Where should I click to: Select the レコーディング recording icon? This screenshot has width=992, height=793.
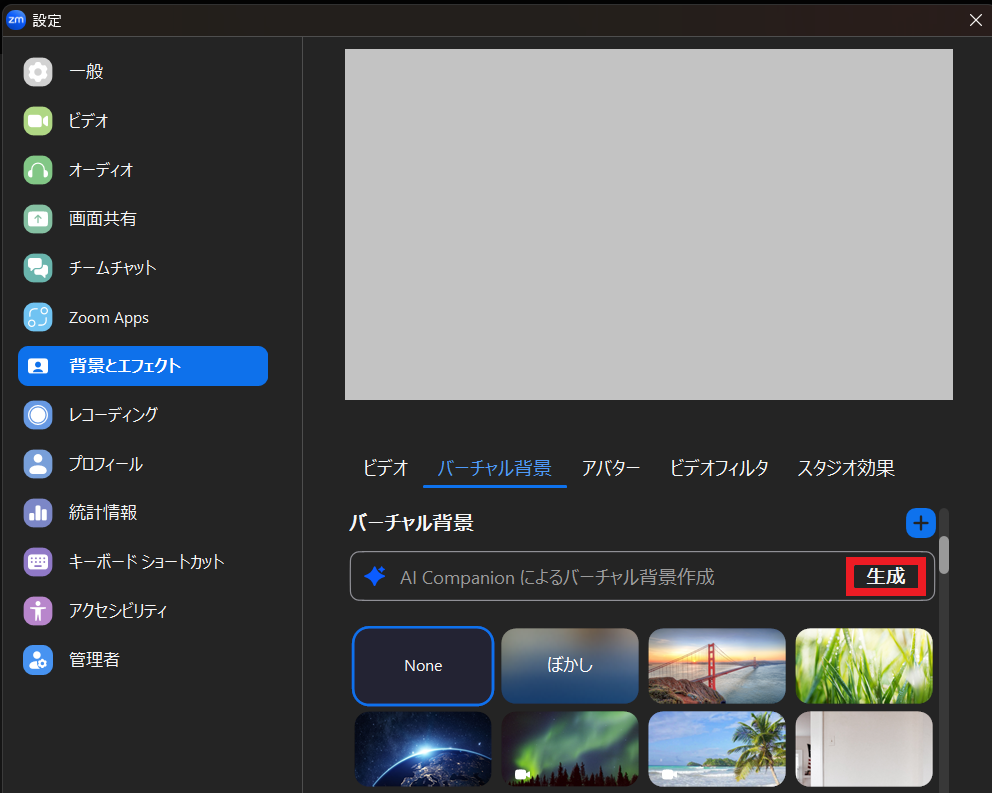click(x=38, y=414)
